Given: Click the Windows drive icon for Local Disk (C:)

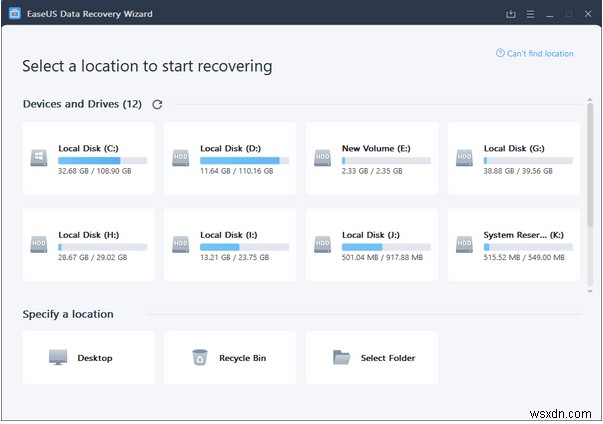Looking at the screenshot, I should point(39,158).
